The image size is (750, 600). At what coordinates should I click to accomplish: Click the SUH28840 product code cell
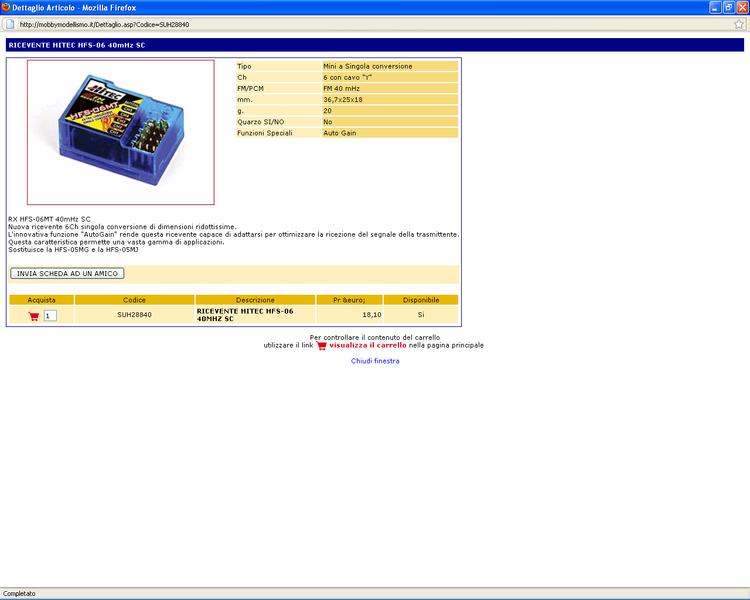tap(134, 315)
